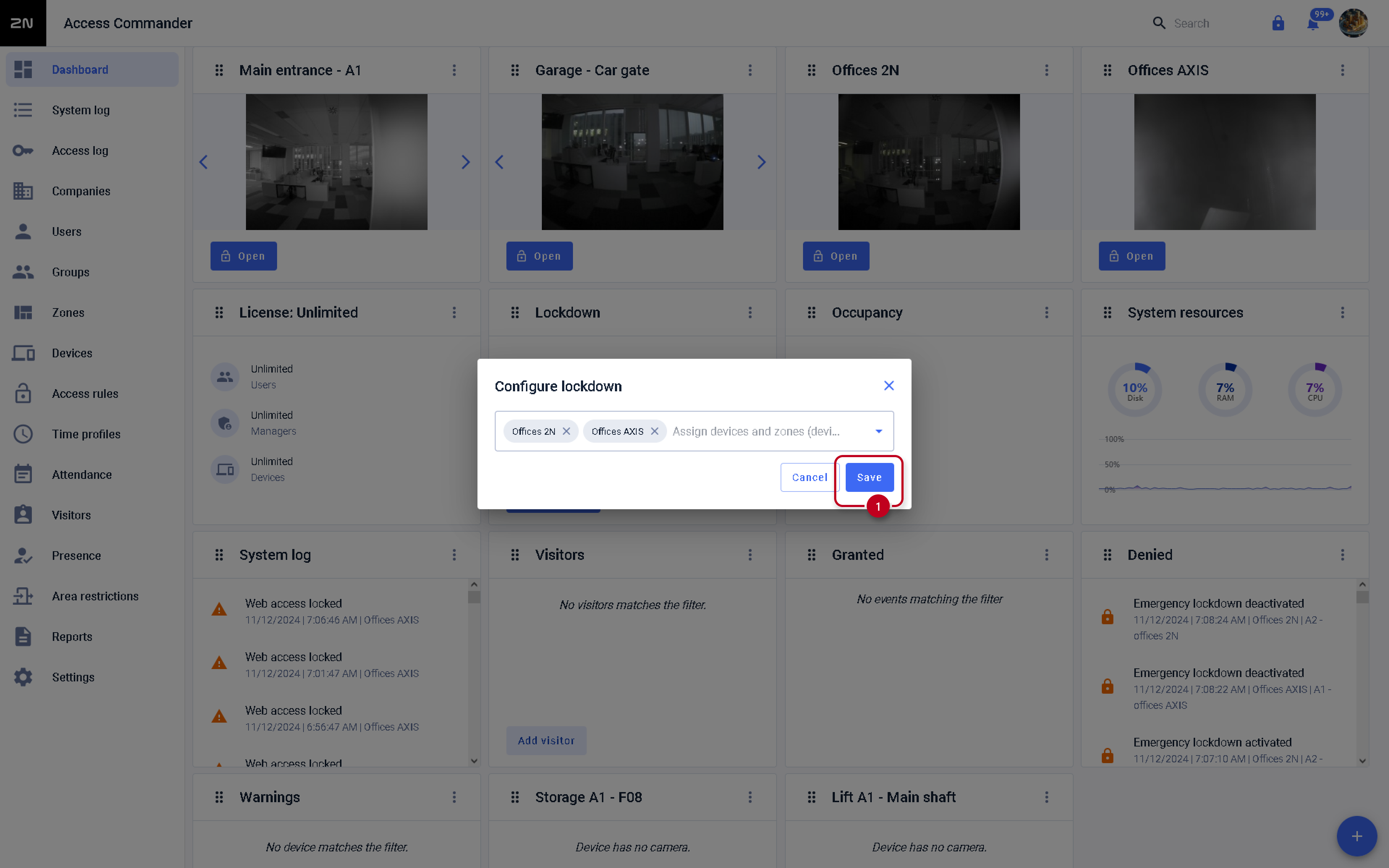Click the add widget plus button
1389x868 pixels.
click(1356, 836)
